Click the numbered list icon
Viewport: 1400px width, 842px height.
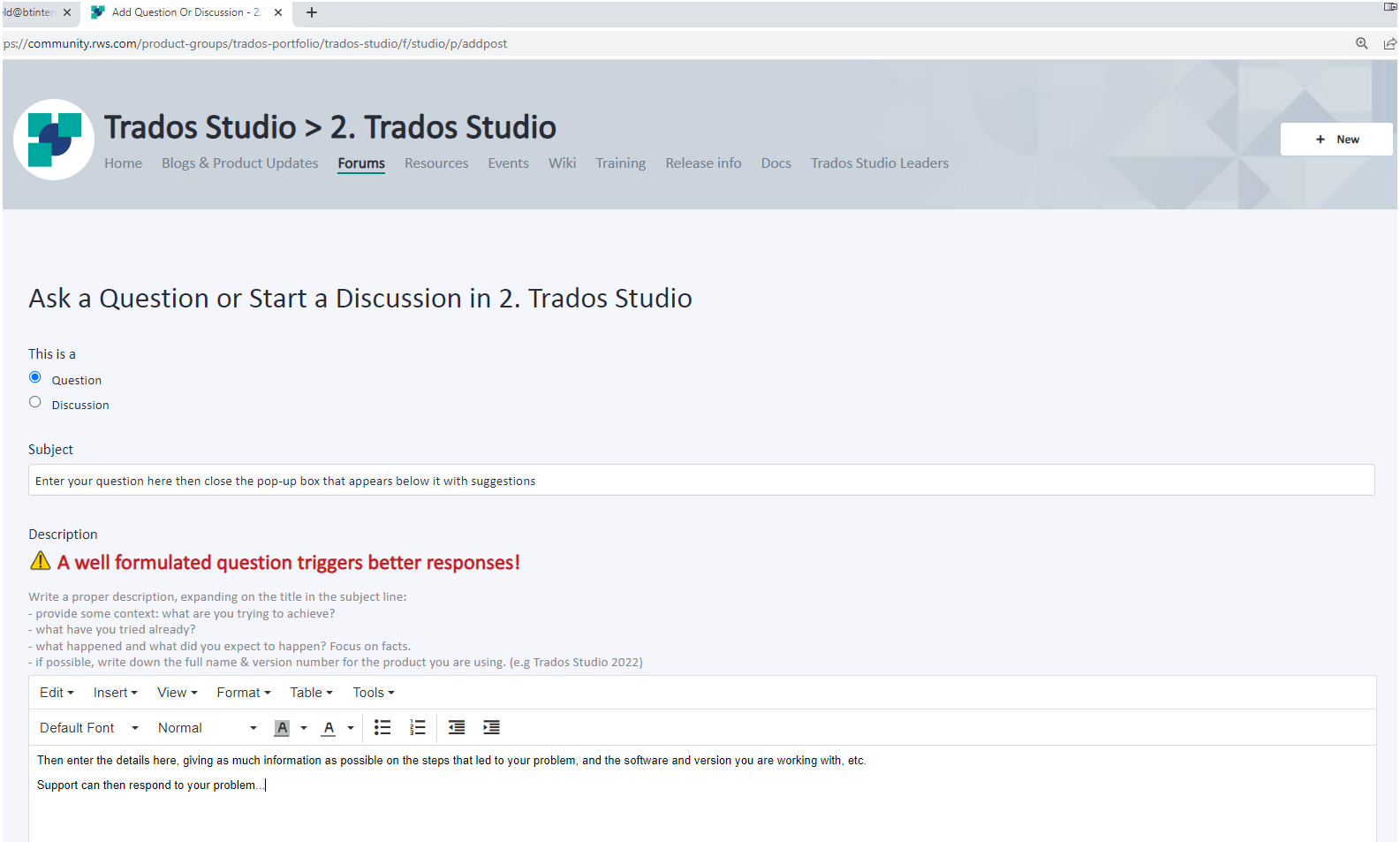tap(418, 727)
